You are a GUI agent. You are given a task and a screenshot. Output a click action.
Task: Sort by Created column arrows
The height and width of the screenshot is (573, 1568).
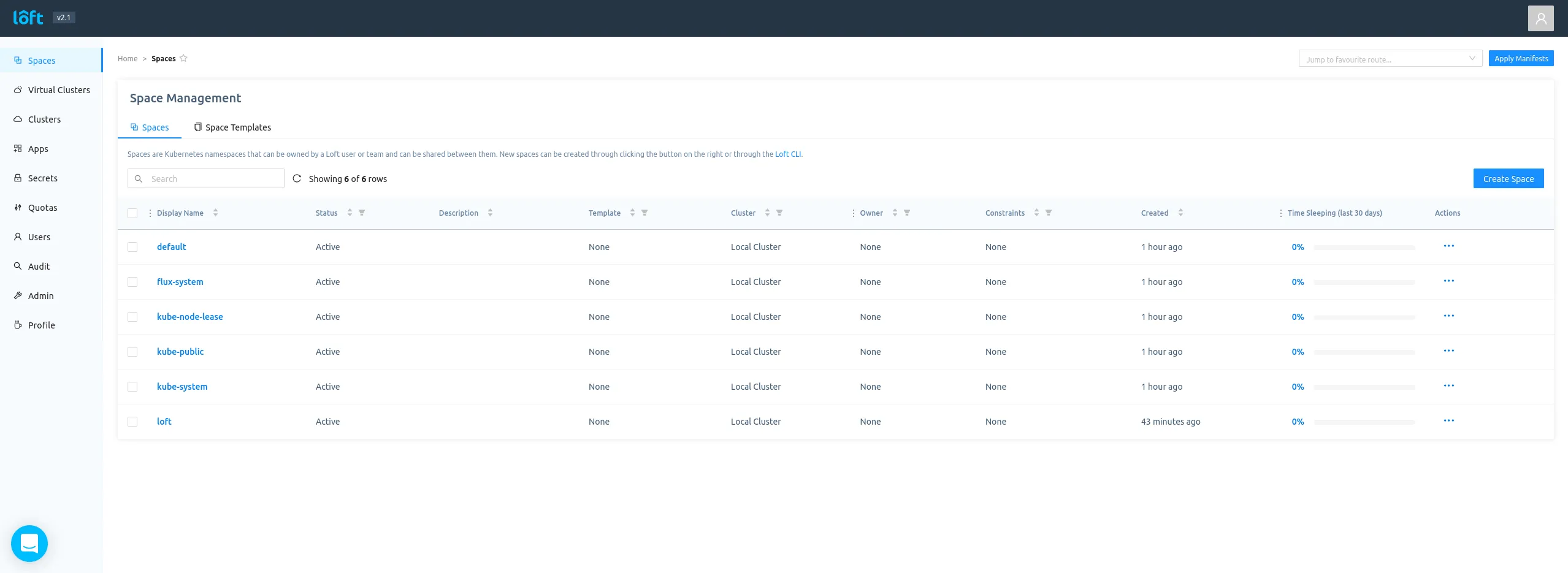tap(1180, 213)
